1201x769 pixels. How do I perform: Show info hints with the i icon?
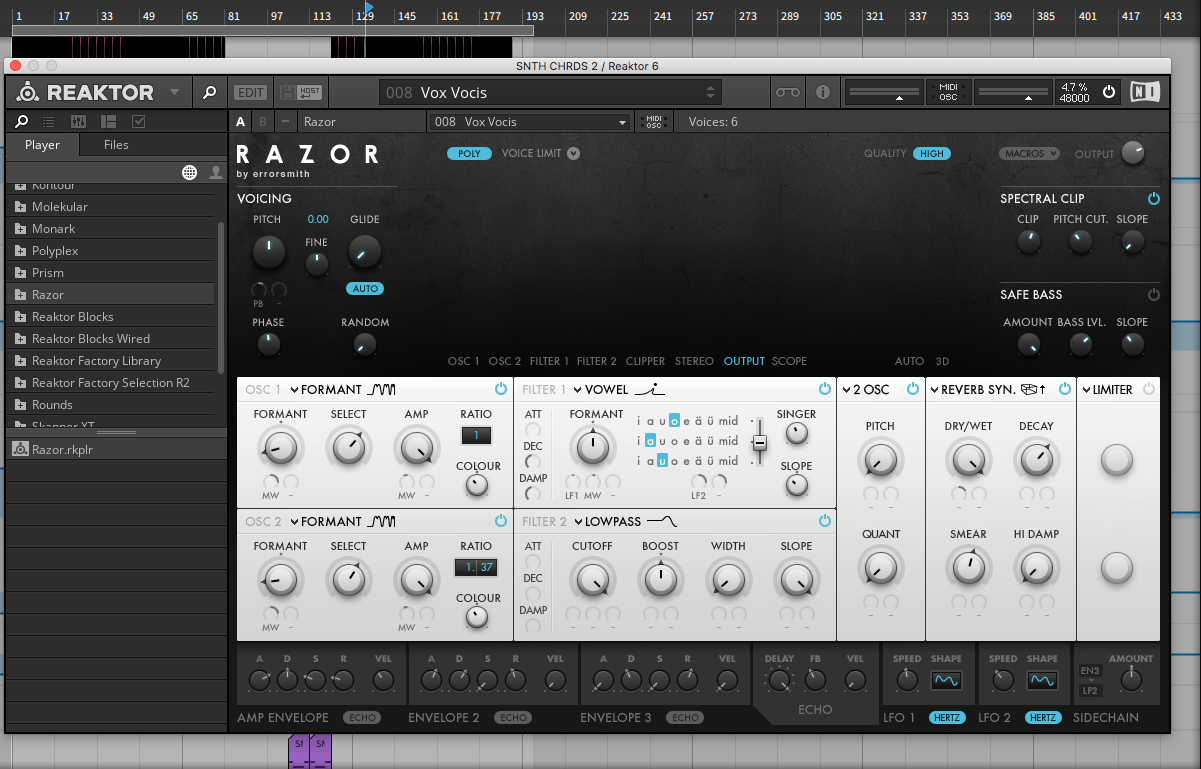coord(823,92)
